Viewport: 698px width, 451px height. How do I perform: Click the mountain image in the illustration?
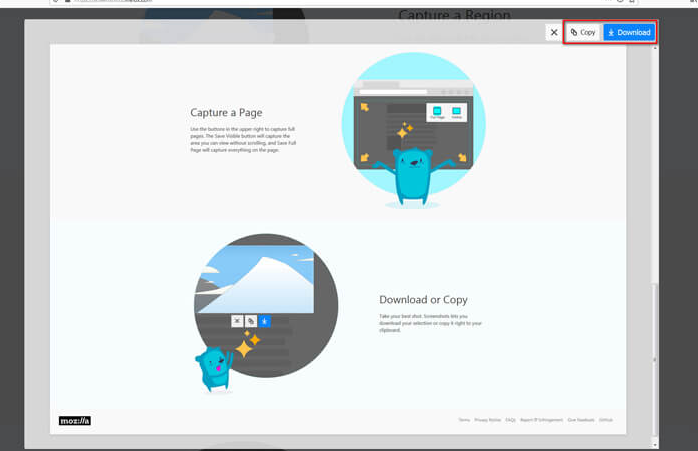[x=255, y=278]
